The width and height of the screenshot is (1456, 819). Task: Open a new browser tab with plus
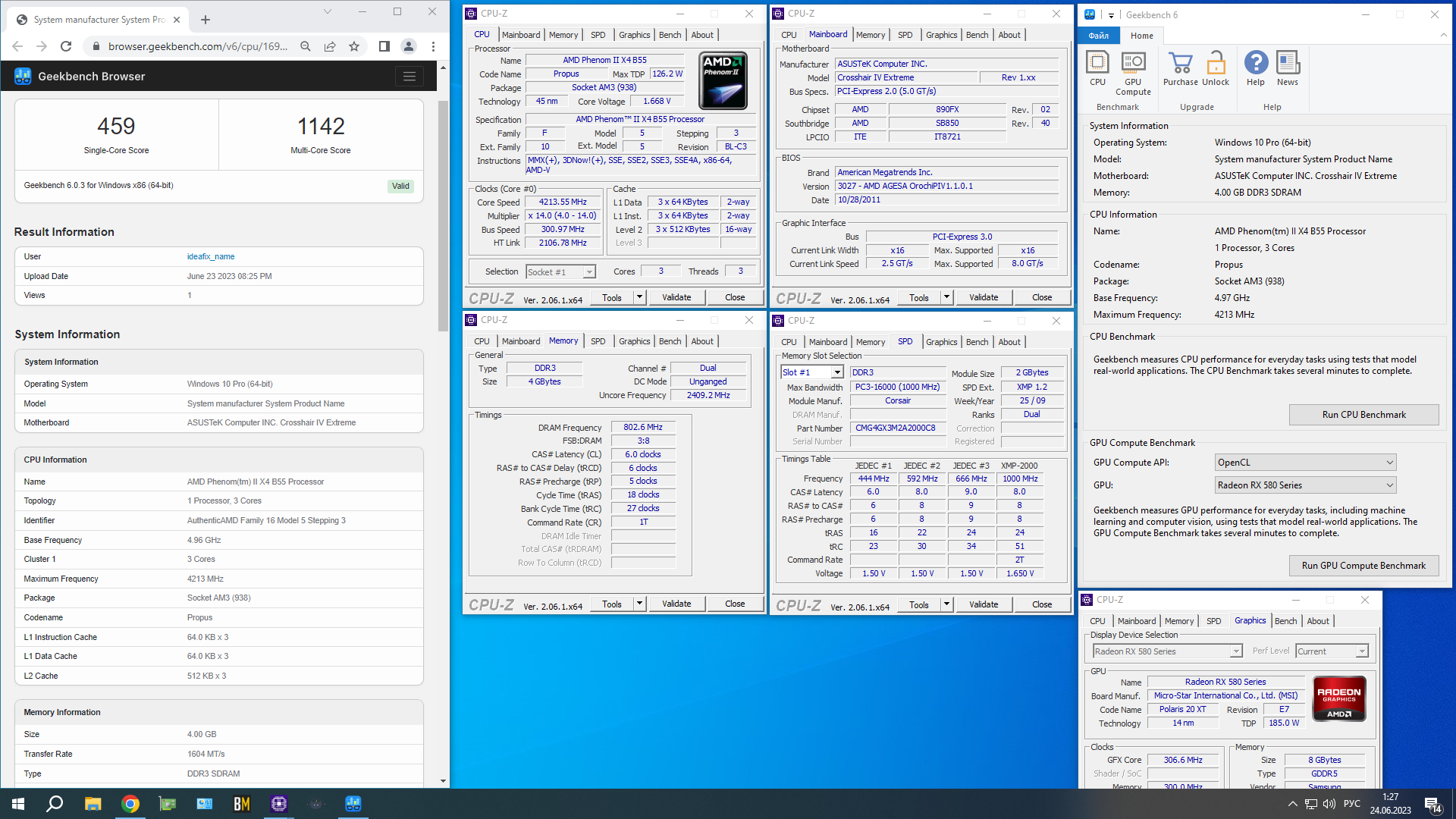[206, 20]
